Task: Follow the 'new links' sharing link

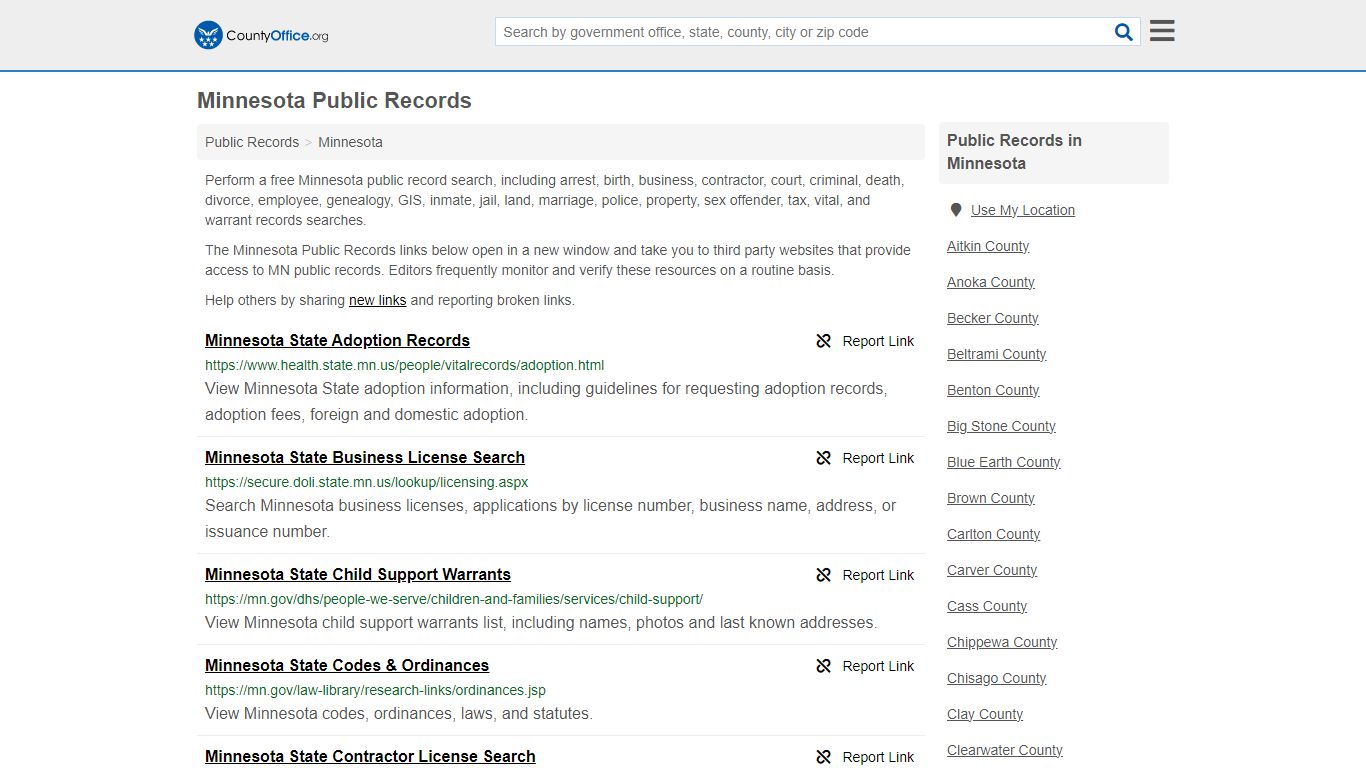Action: click(377, 300)
